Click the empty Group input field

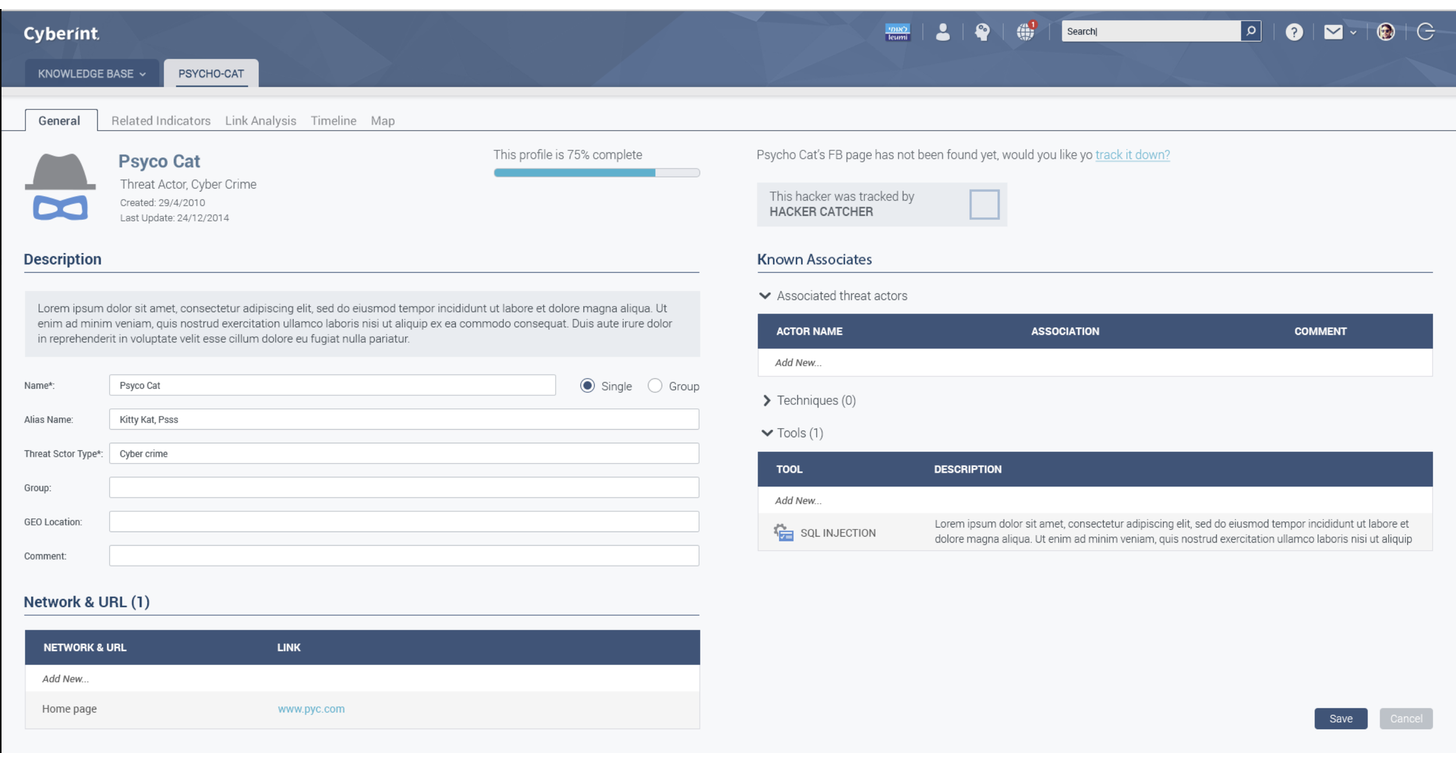tap(404, 488)
